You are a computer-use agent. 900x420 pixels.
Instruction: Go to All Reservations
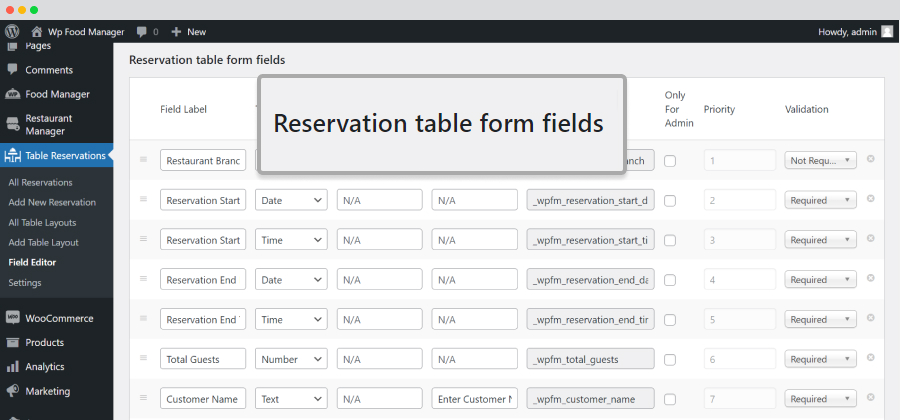tap(40, 182)
